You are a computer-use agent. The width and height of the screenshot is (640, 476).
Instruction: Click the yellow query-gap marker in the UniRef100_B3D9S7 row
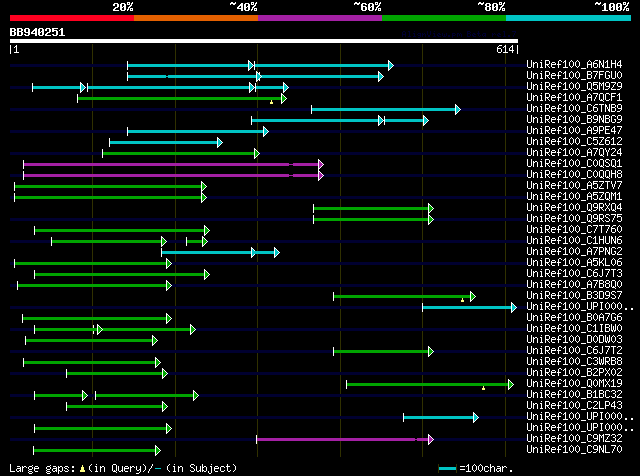point(462,300)
